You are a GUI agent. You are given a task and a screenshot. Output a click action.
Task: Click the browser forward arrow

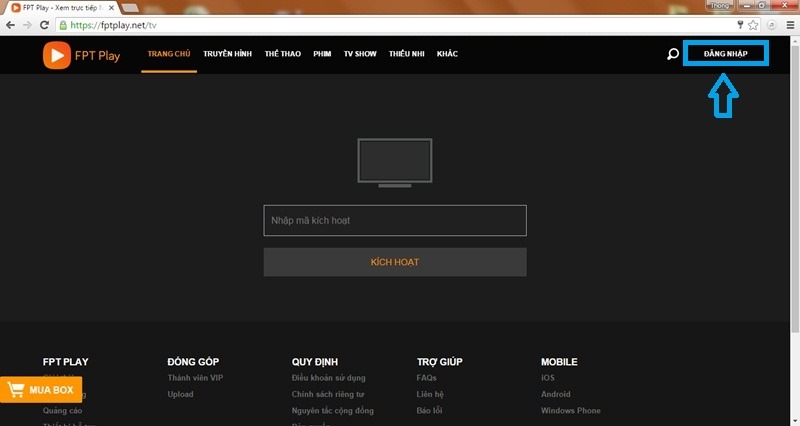pos(28,24)
